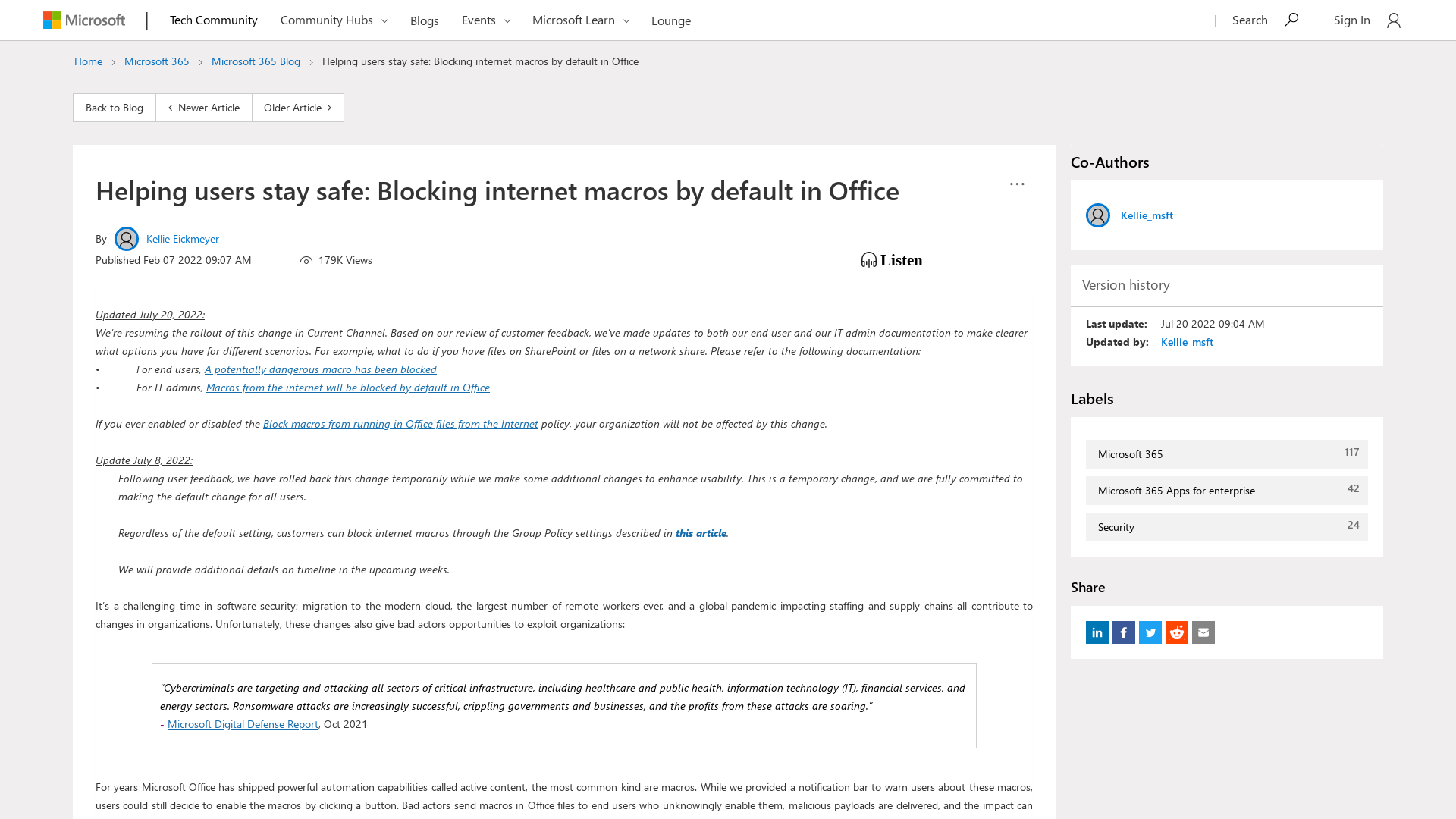Screen dimensions: 1456x819
Task: Click the Kellie_msft co-author avatar
Action: (x=1098, y=215)
